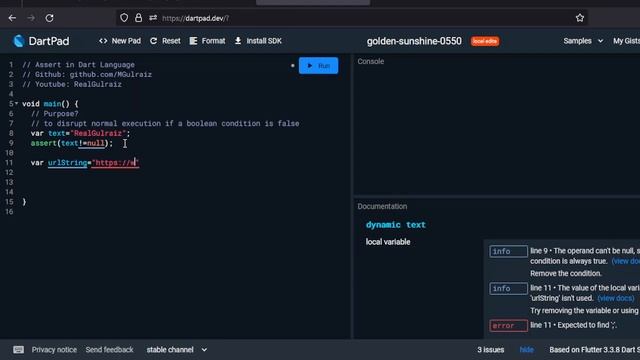
Task: Go back with browser back arrow
Action: (x=12, y=18)
